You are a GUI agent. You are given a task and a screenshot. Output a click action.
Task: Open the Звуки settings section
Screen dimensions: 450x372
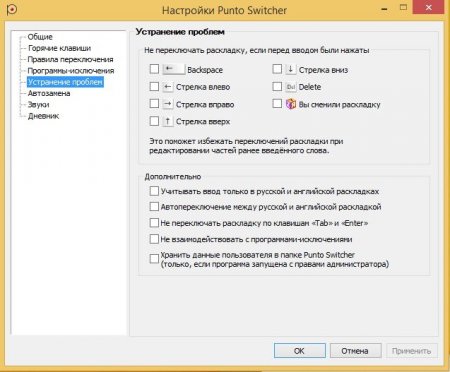(38, 105)
